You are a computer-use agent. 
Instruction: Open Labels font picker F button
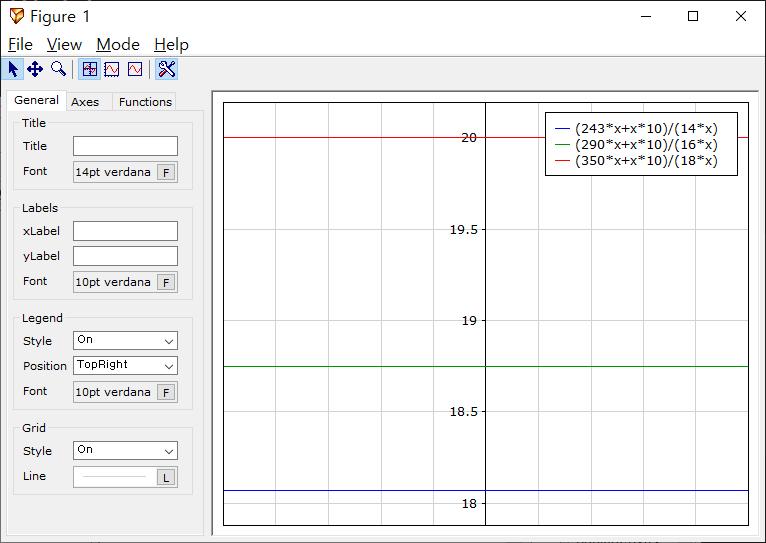[x=166, y=282]
